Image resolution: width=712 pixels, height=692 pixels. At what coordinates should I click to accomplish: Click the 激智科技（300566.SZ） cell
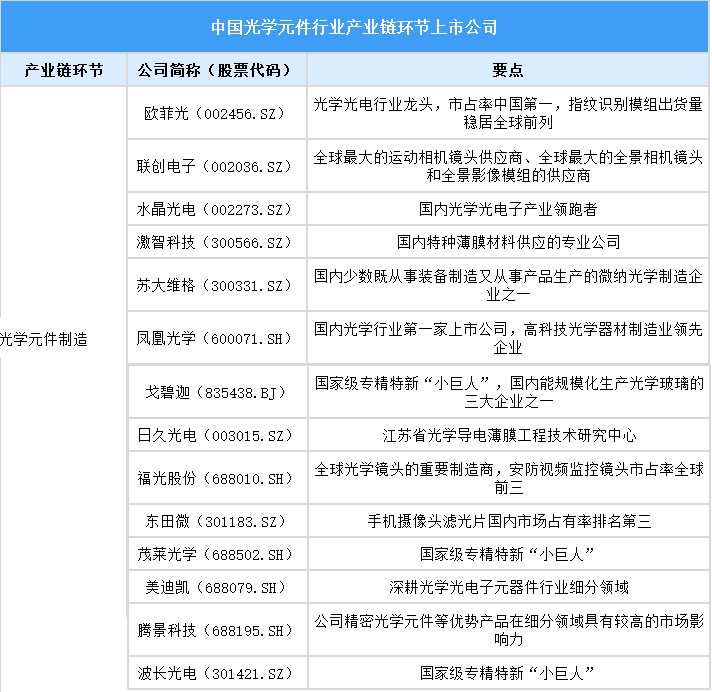coord(217,242)
